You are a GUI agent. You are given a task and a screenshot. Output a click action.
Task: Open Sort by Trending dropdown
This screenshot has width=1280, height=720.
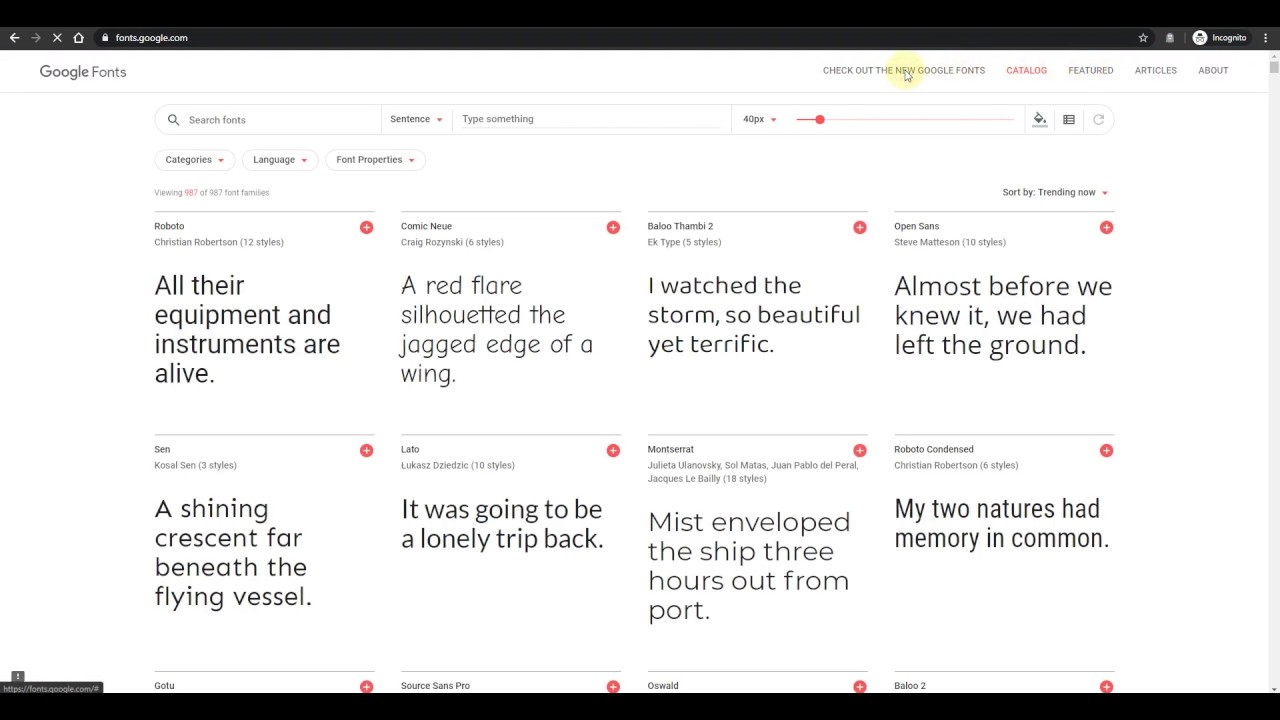point(1055,192)
